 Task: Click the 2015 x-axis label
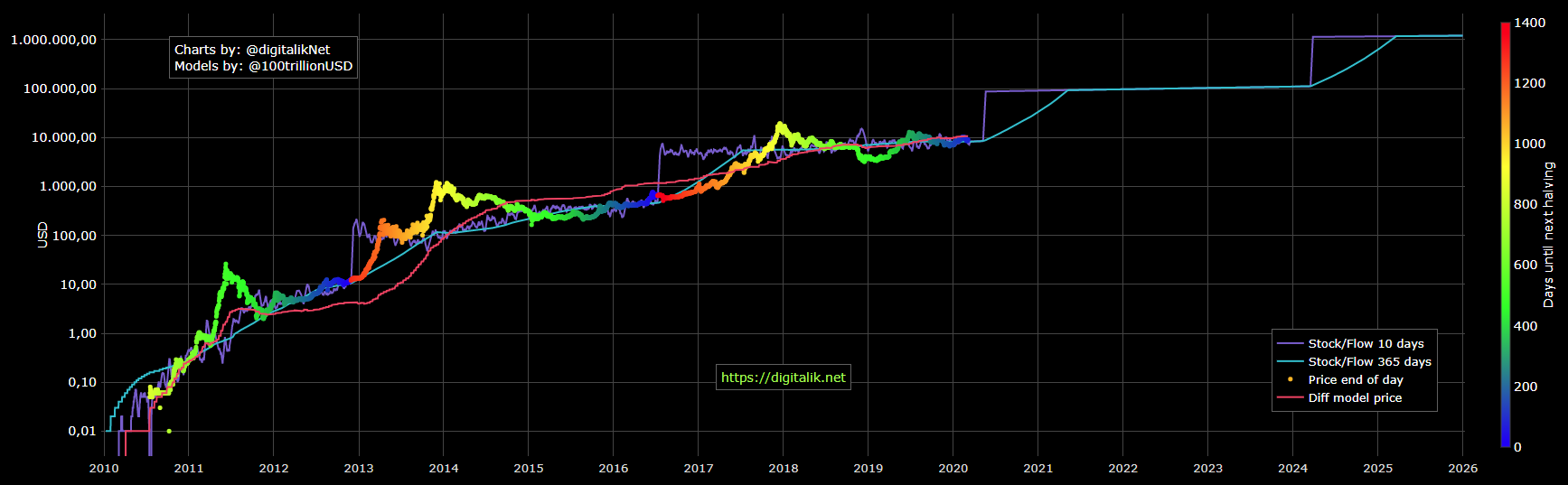(x=529, y=468)
